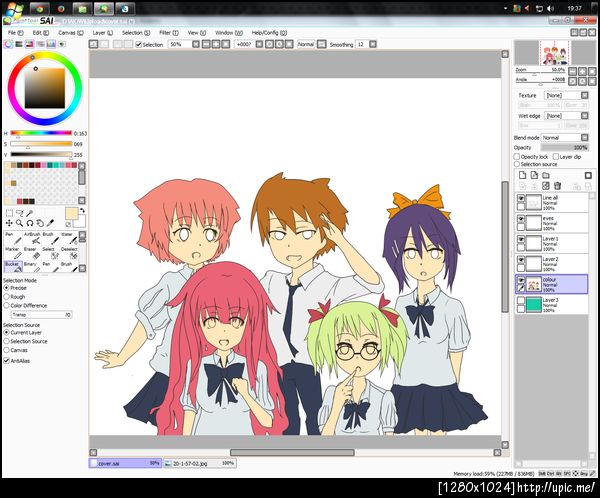Viewport: 600px width, 498px height.
Task: Click the foreground color swatch
Action: pos(71,214)
